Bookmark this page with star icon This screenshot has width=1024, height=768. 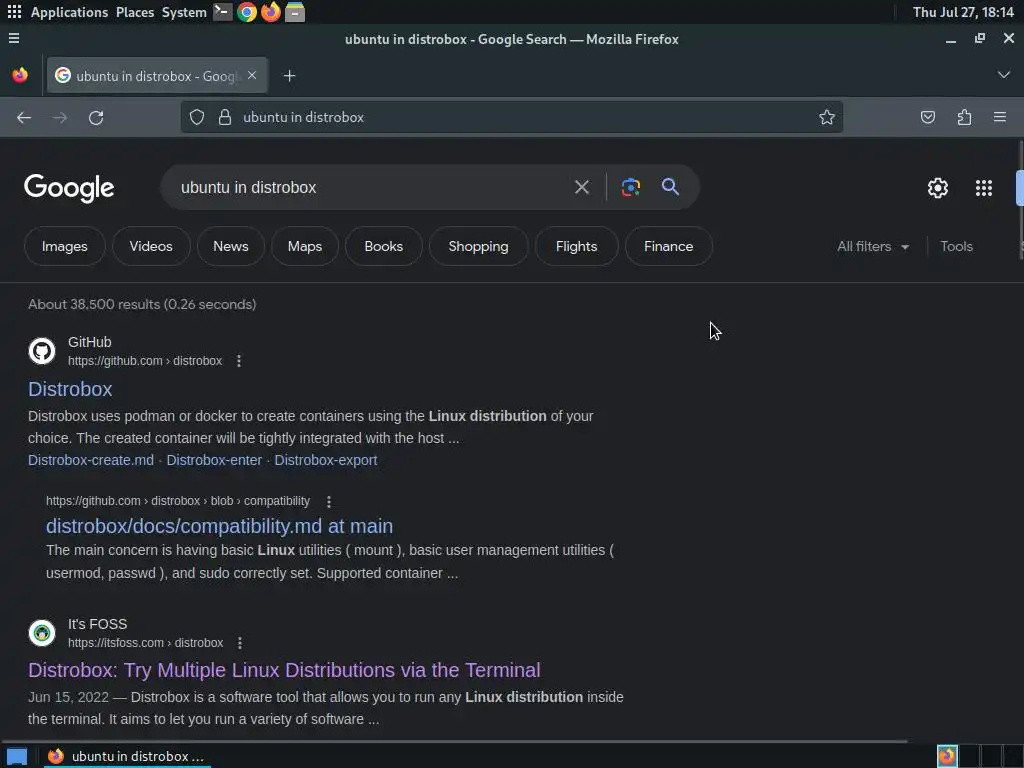tap(827, 118)
